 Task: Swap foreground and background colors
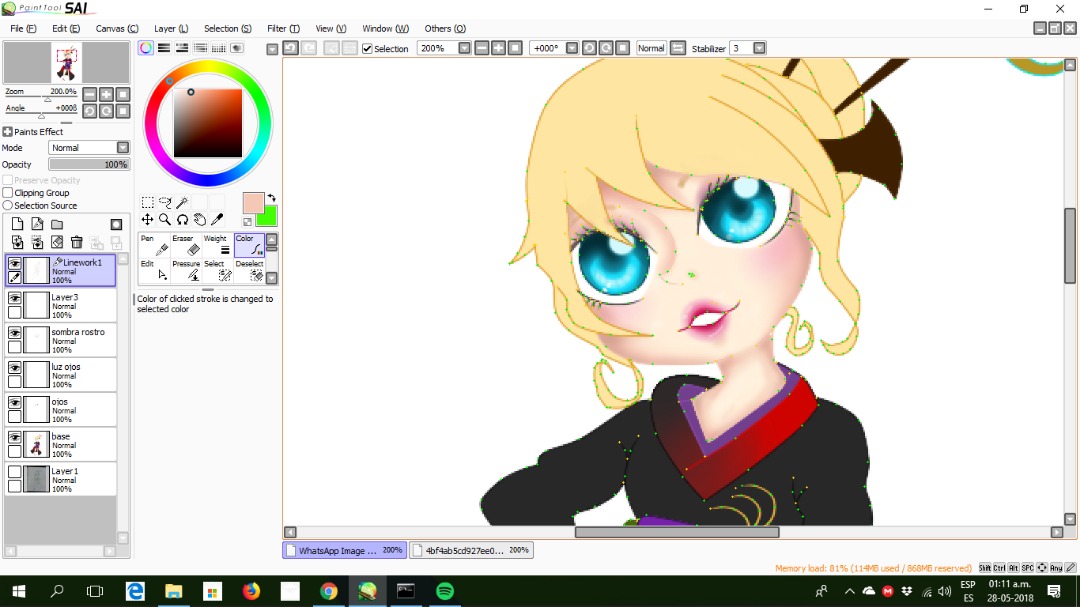pyautogui.click(x=271, y=198)
